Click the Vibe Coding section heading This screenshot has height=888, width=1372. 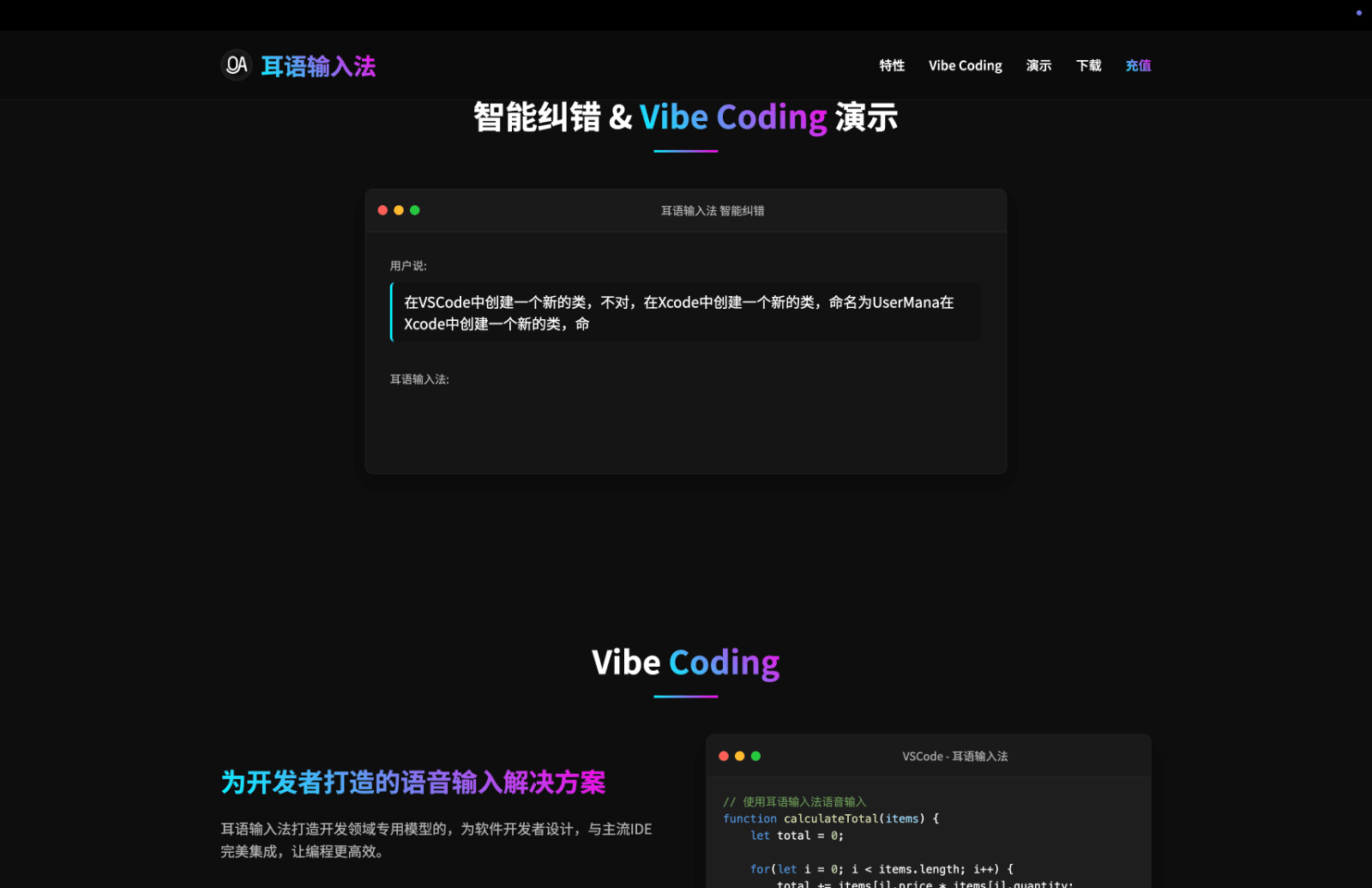pyautogui.click(x=685, y=662)
